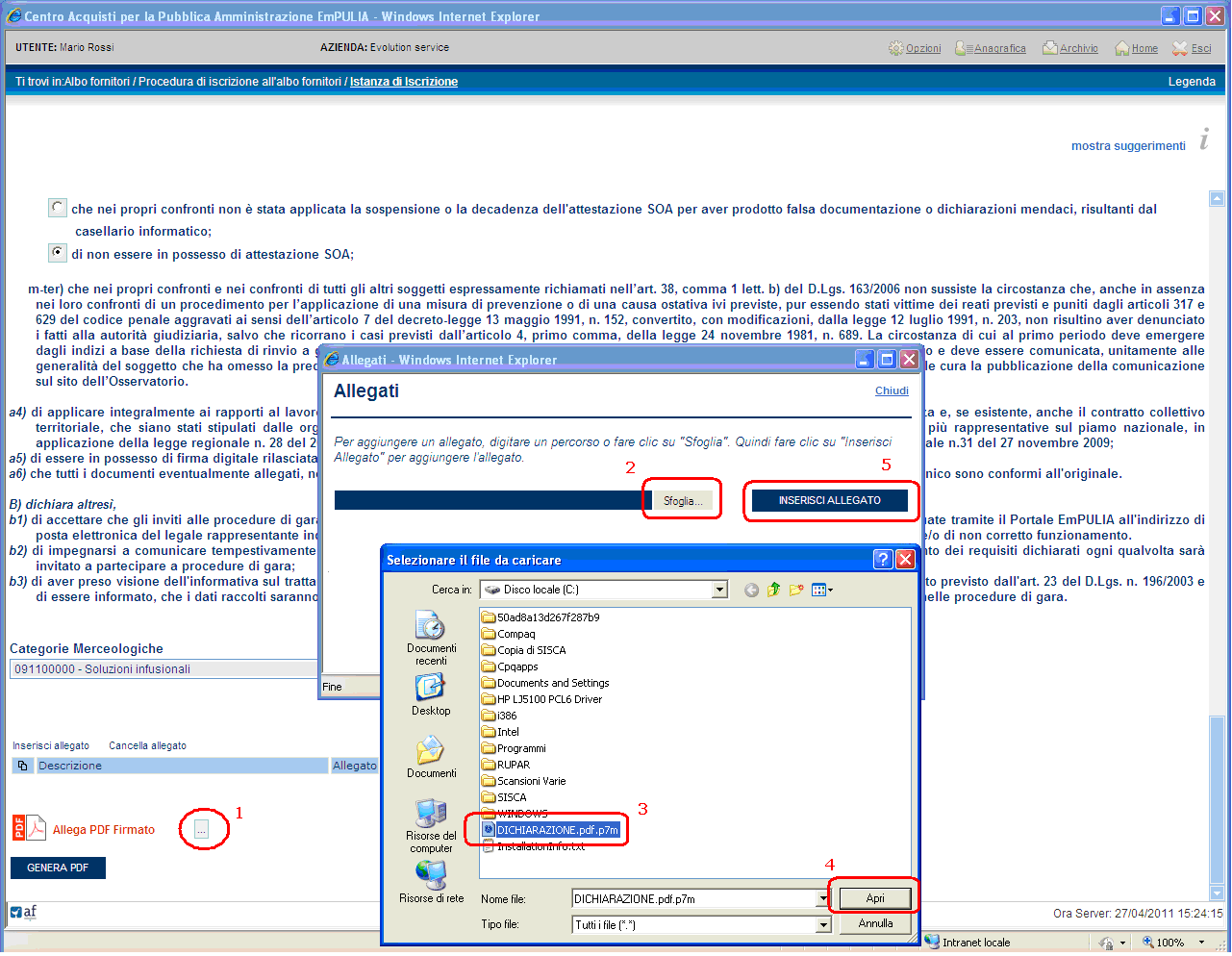
Task: Open the view menu icon in file dialog
Action: tap(822, 590)
